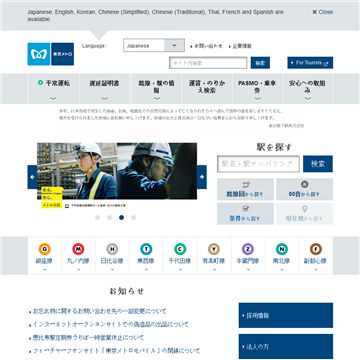Select the blue T Tozai line icon
Screen dimensions: 360x360
pos(146,249)
